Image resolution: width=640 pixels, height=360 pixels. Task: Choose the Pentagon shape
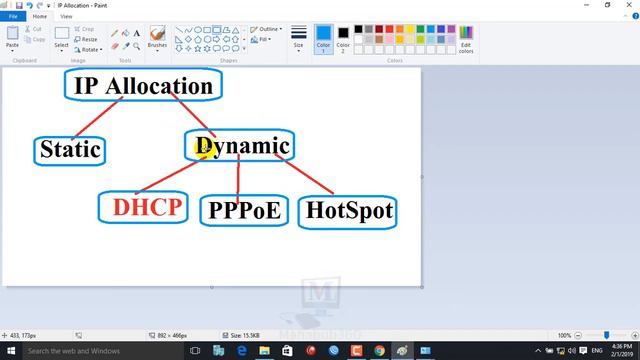pos(198,40)
